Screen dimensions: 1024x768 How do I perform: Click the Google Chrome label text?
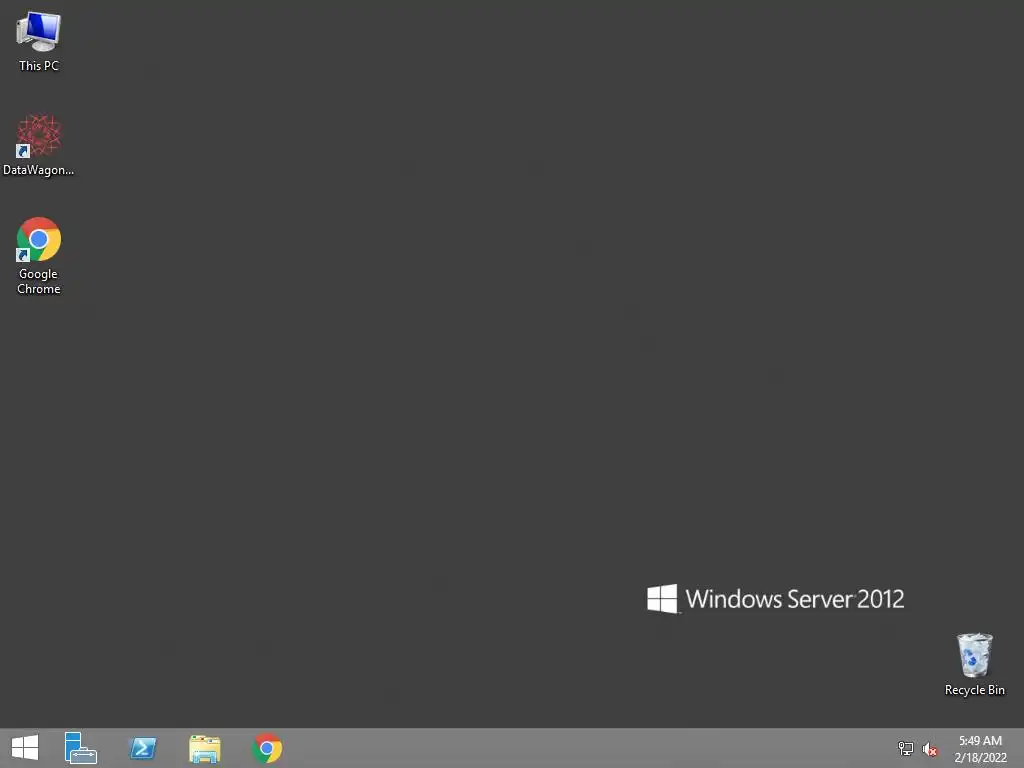click(x=39, y=281)
